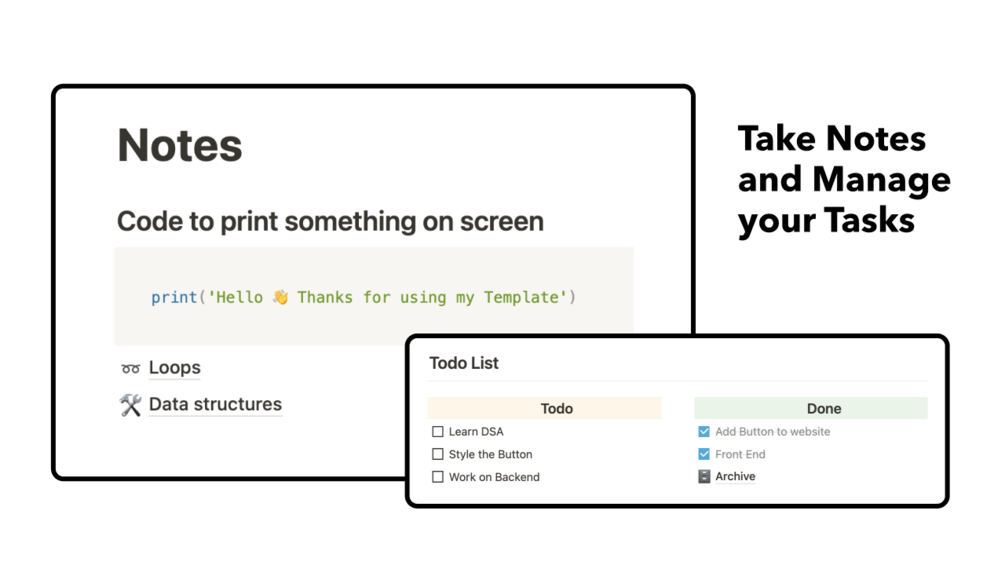
Task: Check the Style the Button checkbox
Action: coord(438,454)
